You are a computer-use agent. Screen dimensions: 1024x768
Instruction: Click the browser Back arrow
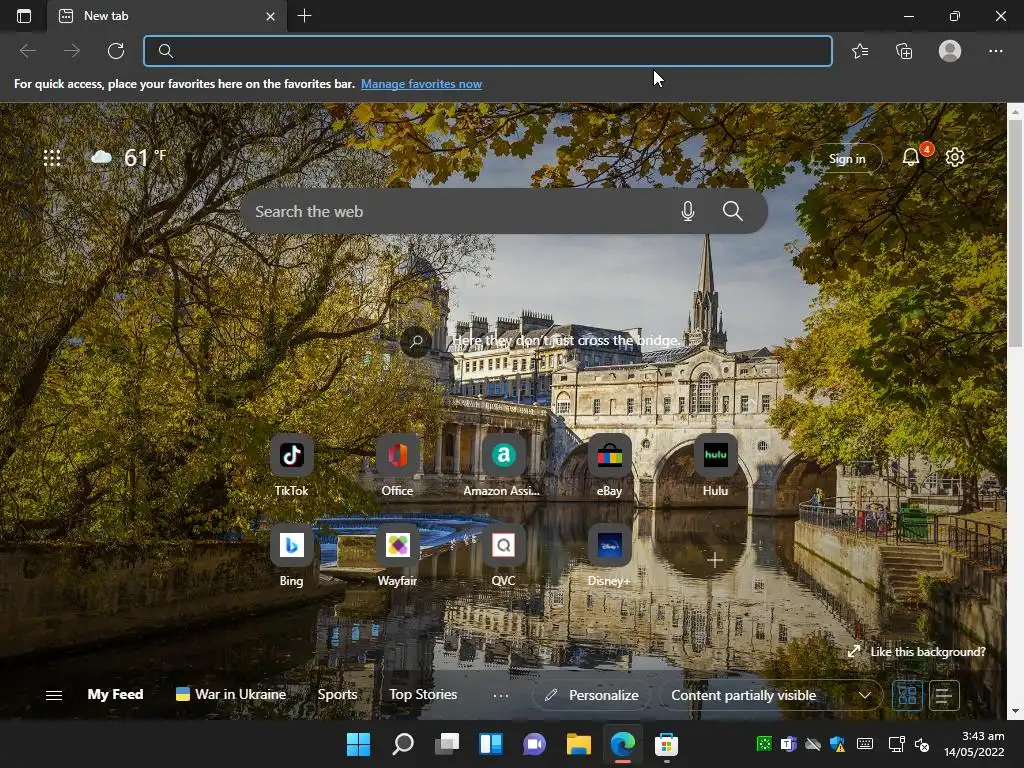(x=27, y=51)
